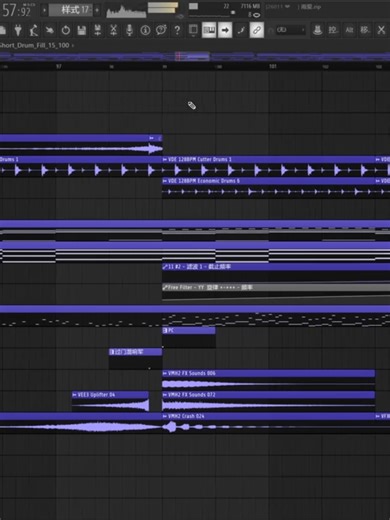Click the X close icon on toolbar
390x520 pixels.
[381, 30]
